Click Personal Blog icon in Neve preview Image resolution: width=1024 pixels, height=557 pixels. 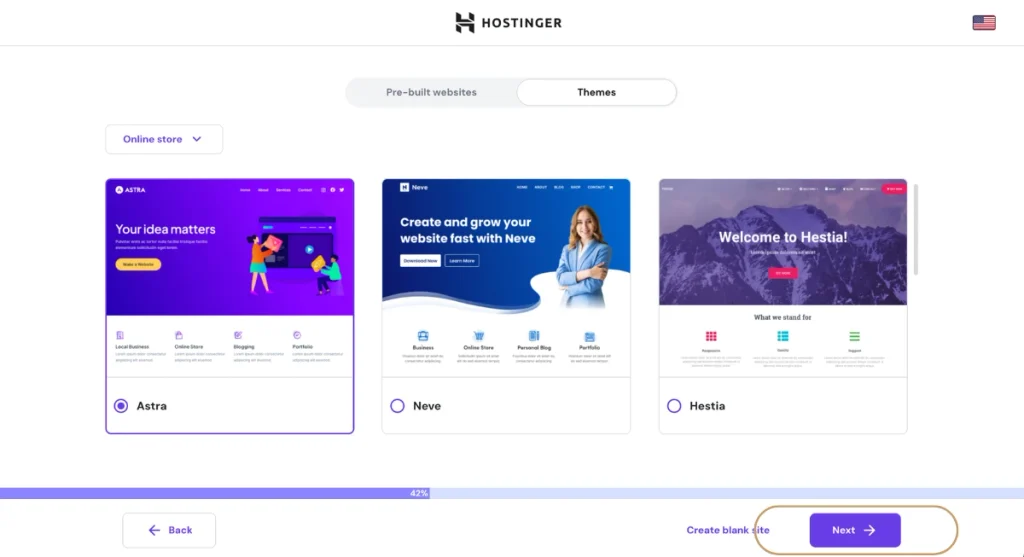click(x=534, y=336)
